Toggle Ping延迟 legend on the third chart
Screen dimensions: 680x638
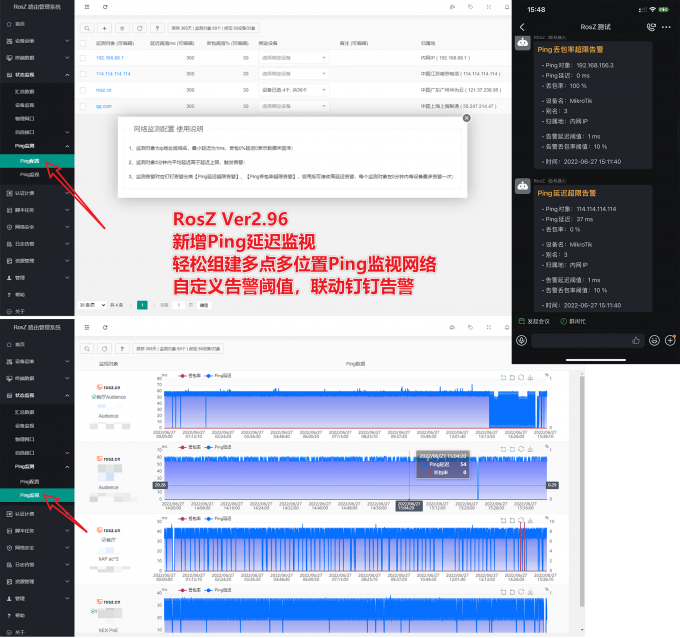pyautogui.click(x=218, y=519)
